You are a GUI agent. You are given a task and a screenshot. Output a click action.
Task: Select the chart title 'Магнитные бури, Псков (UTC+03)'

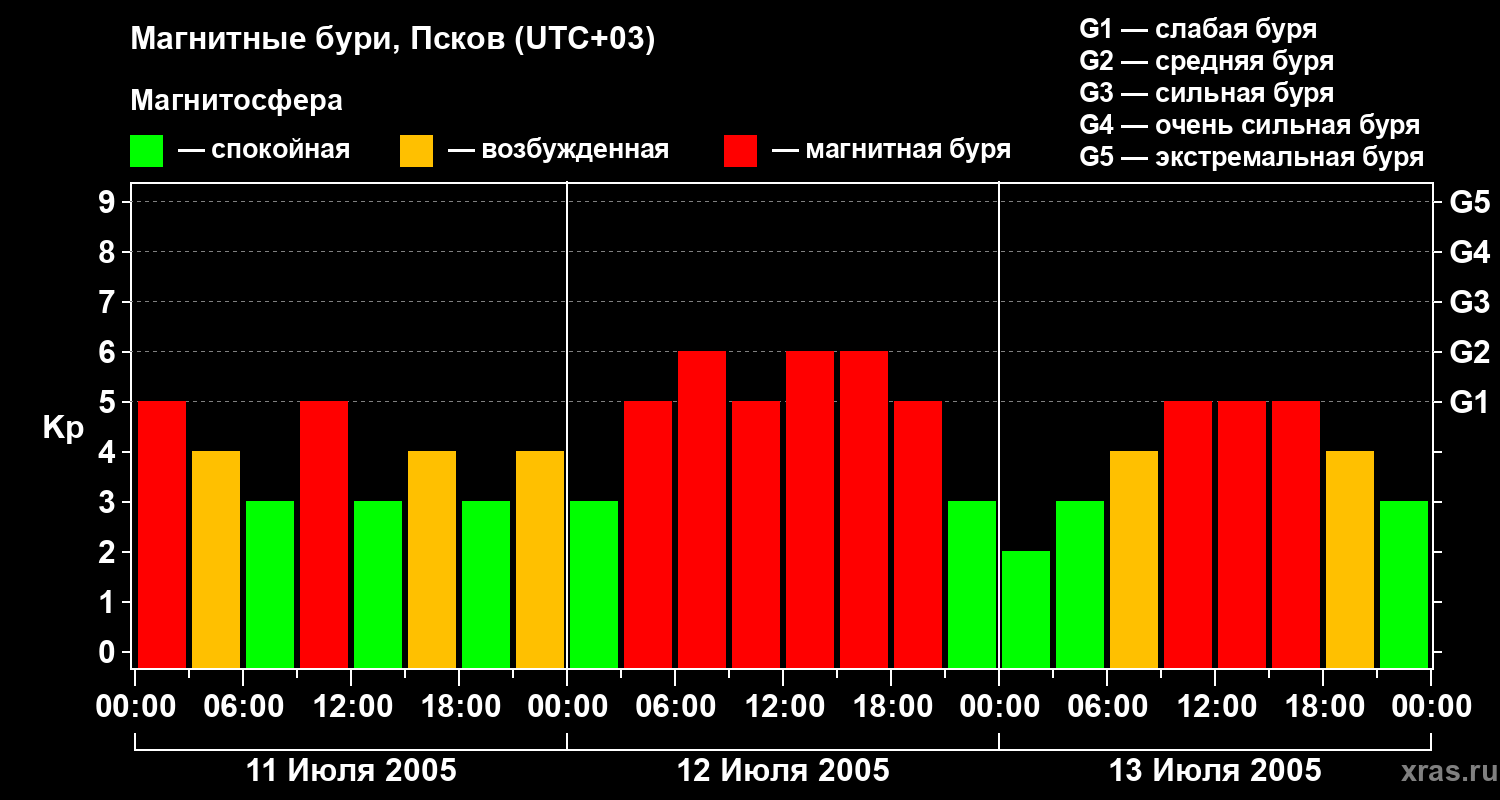point(393,40)
